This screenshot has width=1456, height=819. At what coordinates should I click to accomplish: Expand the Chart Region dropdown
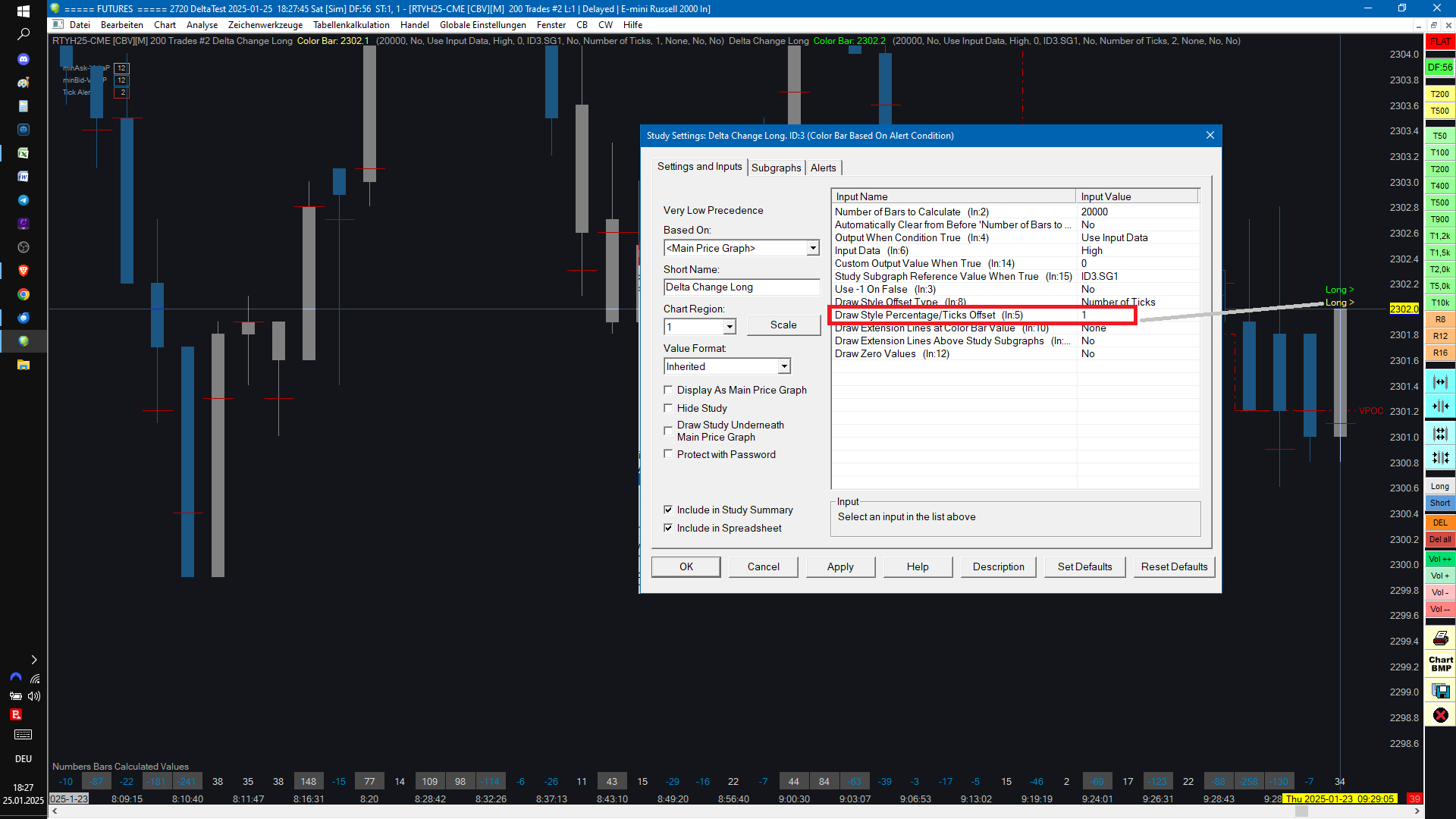tap(729, 327)
